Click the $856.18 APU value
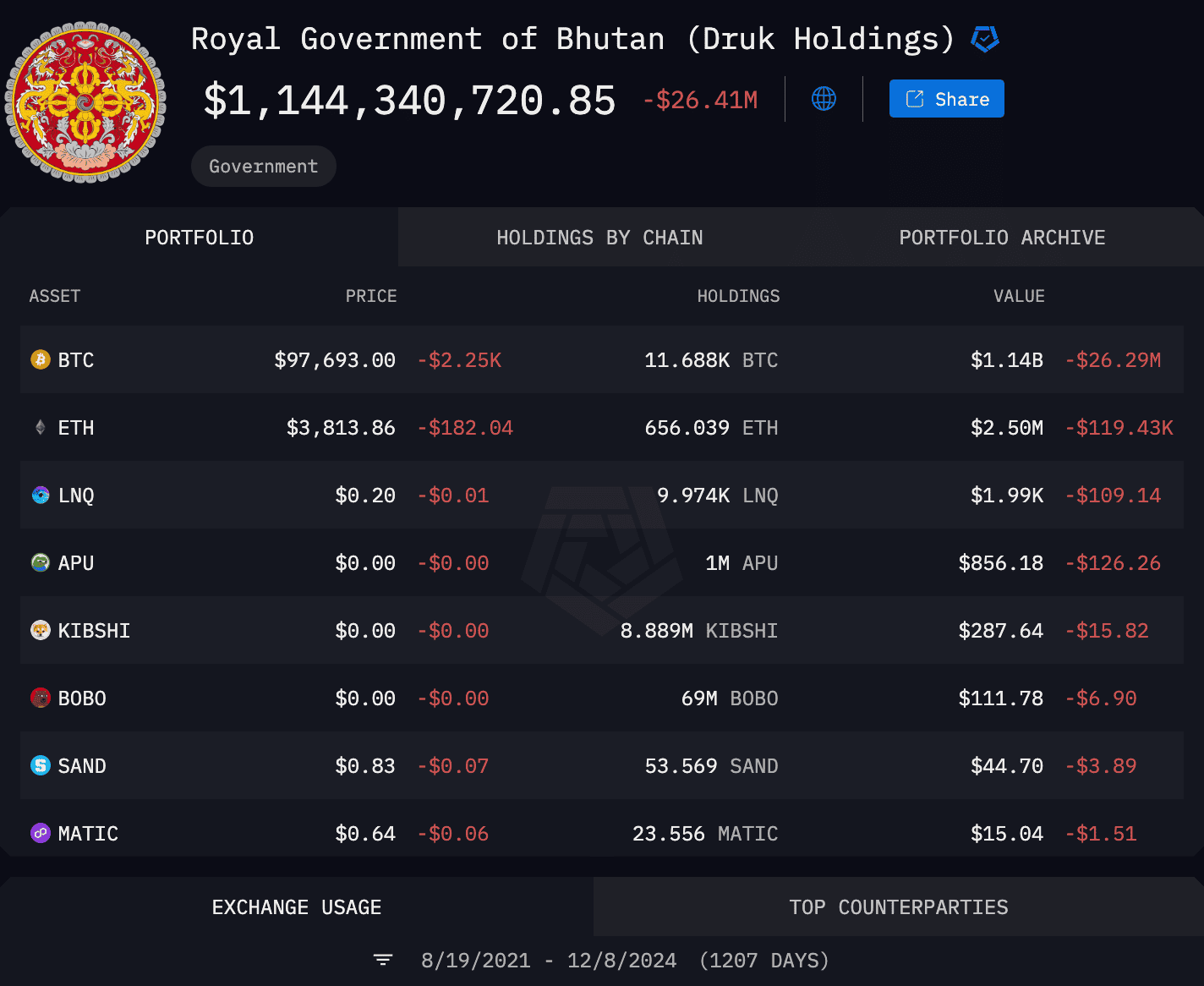Screen dimensions: 1204x986 click(x=1001, y=563)
